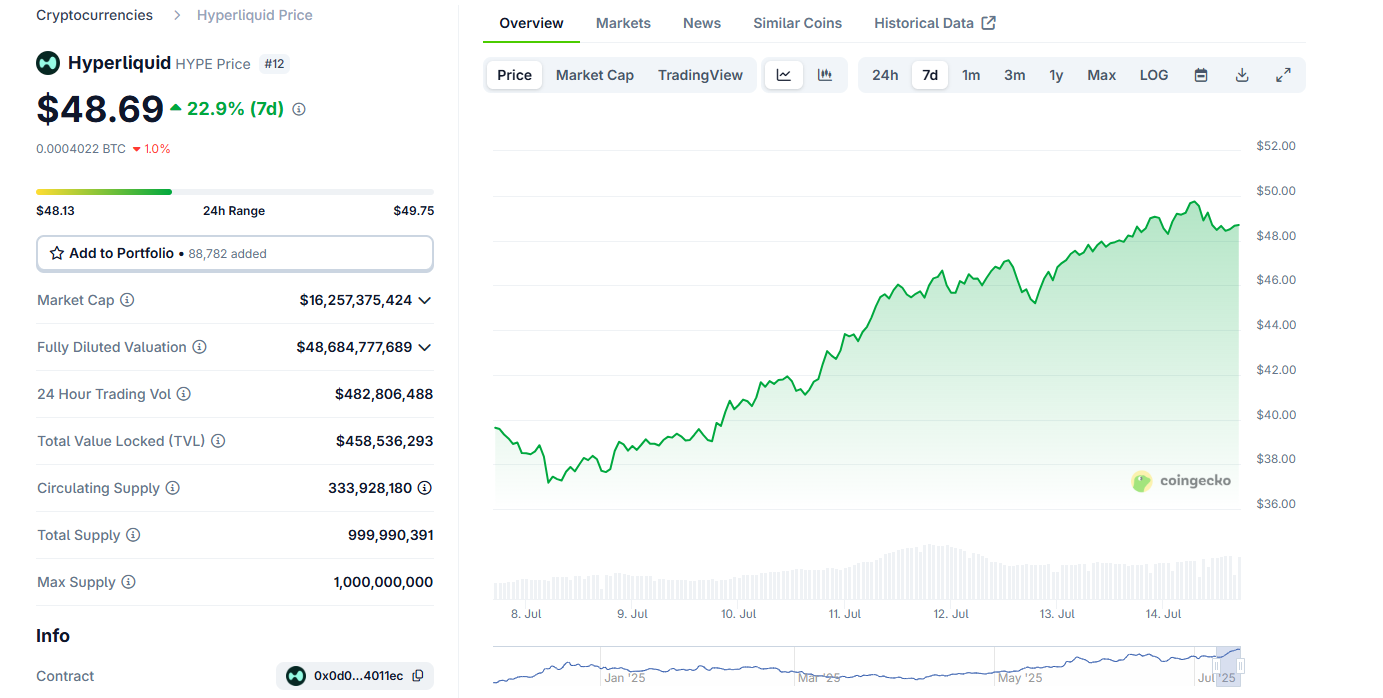Click info icon next to 22.9% (7d)
The height and width of the screenshot is (698, 1383).
[299, 109]
